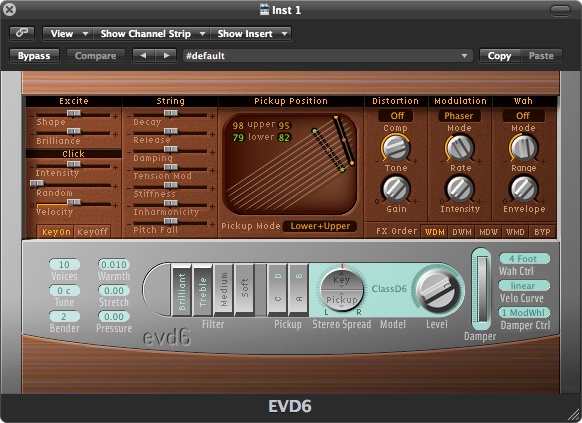582x423 pixels.
Task: Click the Wah Envelope knob
Action: click(x=523, y=189)
